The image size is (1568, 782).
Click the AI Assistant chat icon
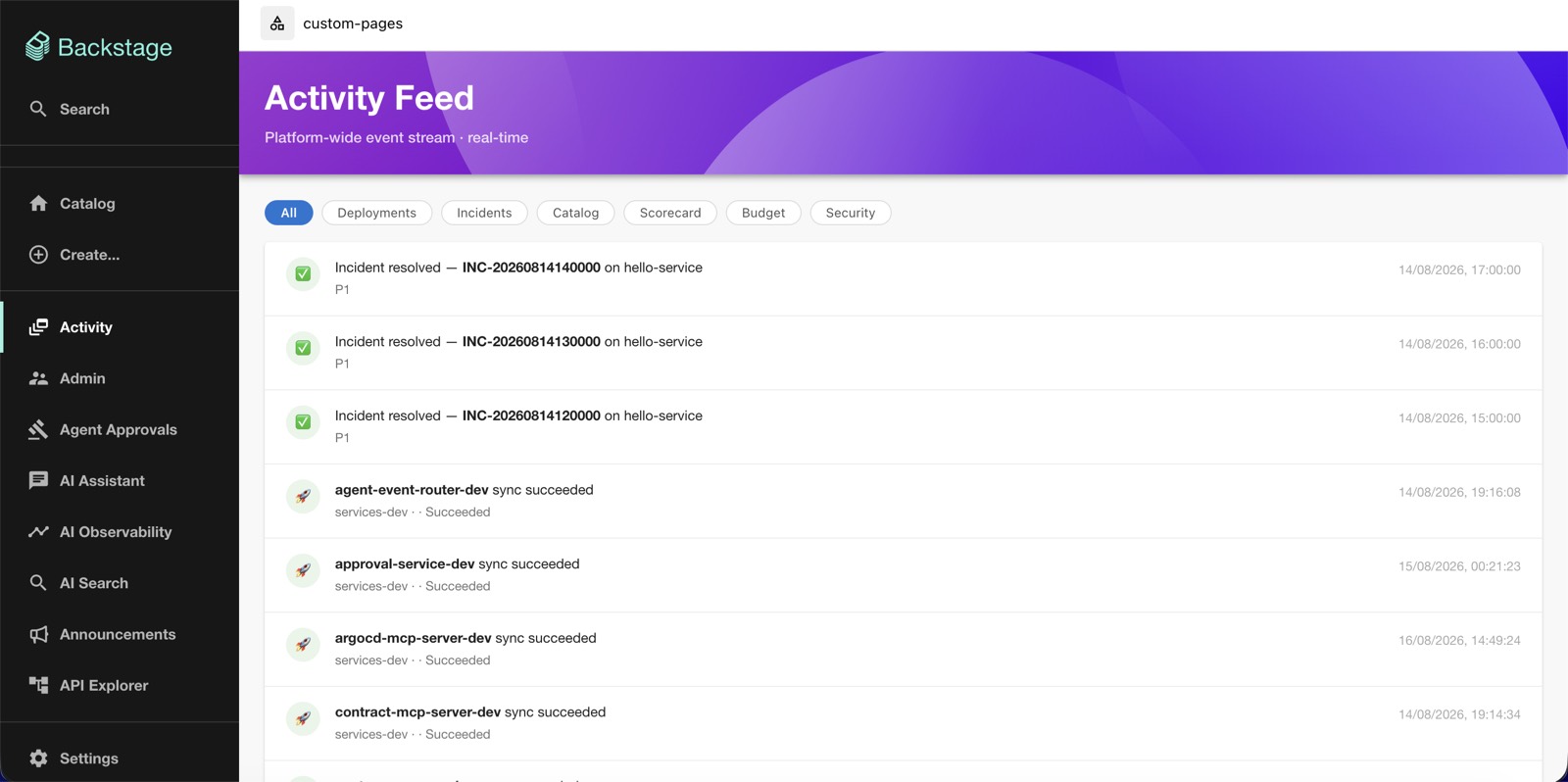tap(38, 480)
